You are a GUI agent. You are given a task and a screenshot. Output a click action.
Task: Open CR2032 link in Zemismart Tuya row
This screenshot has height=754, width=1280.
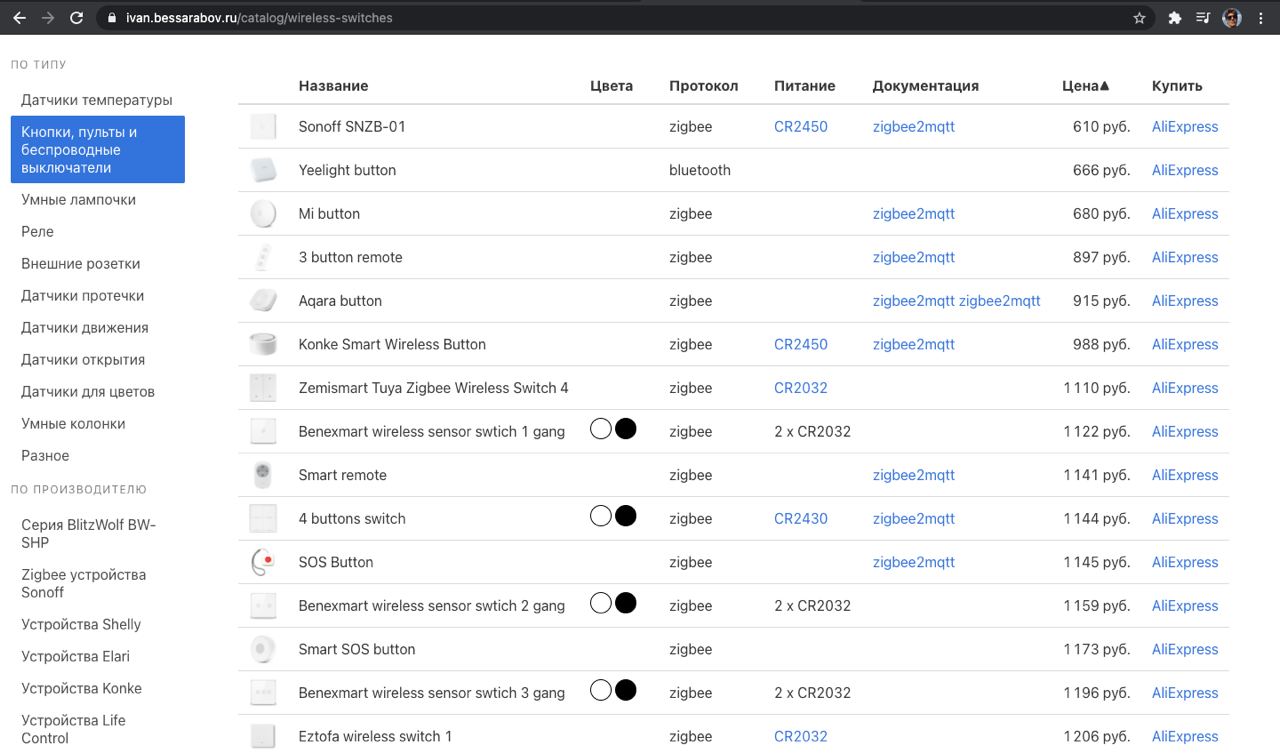coord(801,388)
